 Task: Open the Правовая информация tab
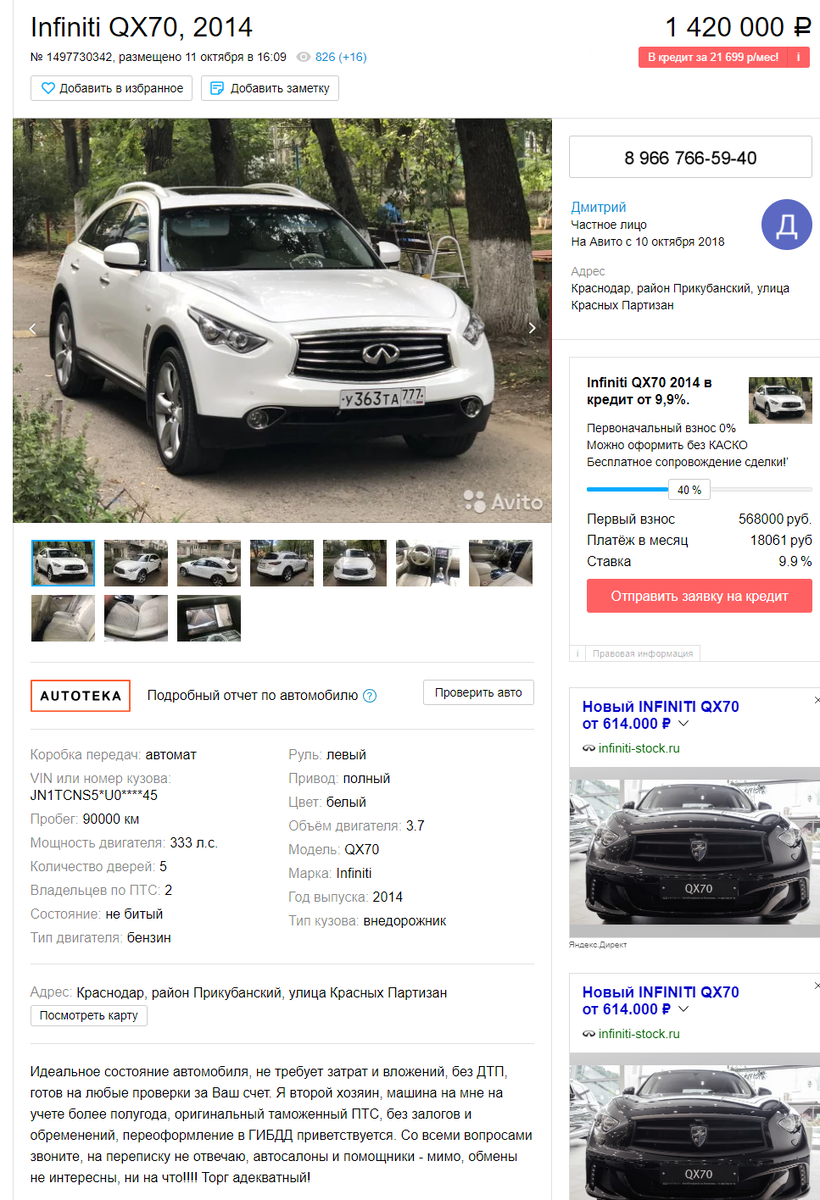642,653
